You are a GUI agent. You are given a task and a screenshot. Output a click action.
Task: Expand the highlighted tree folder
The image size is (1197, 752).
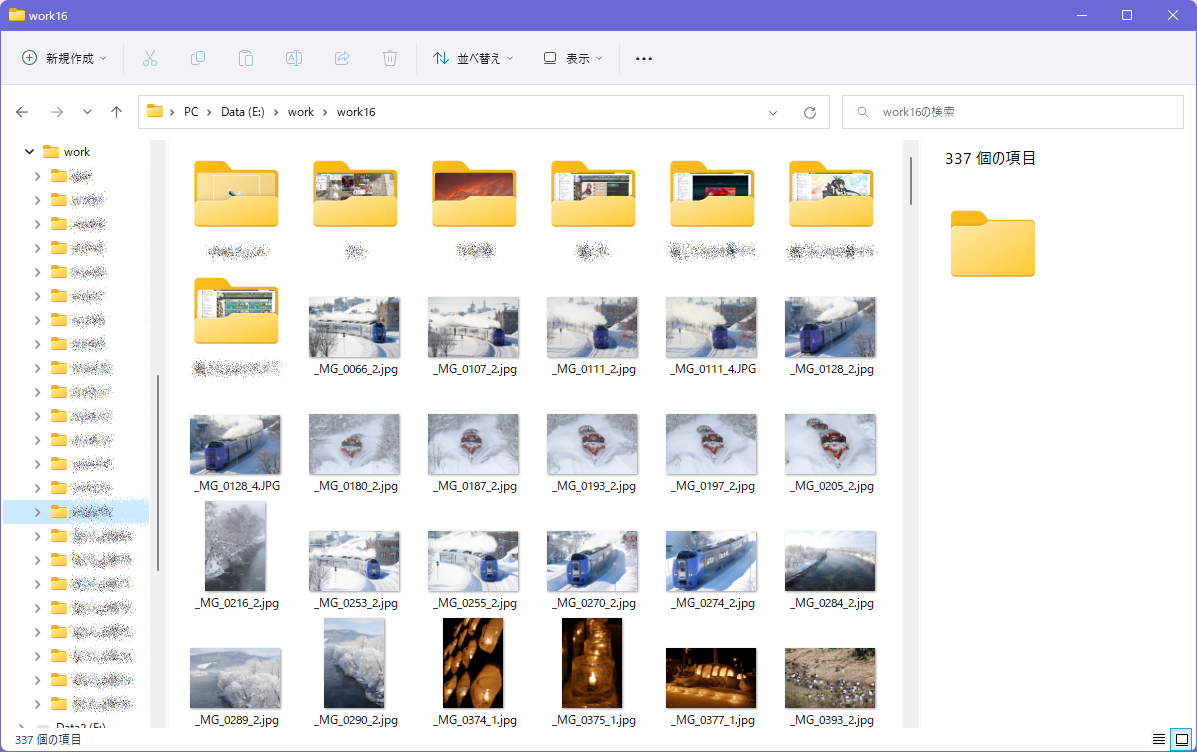37,512
